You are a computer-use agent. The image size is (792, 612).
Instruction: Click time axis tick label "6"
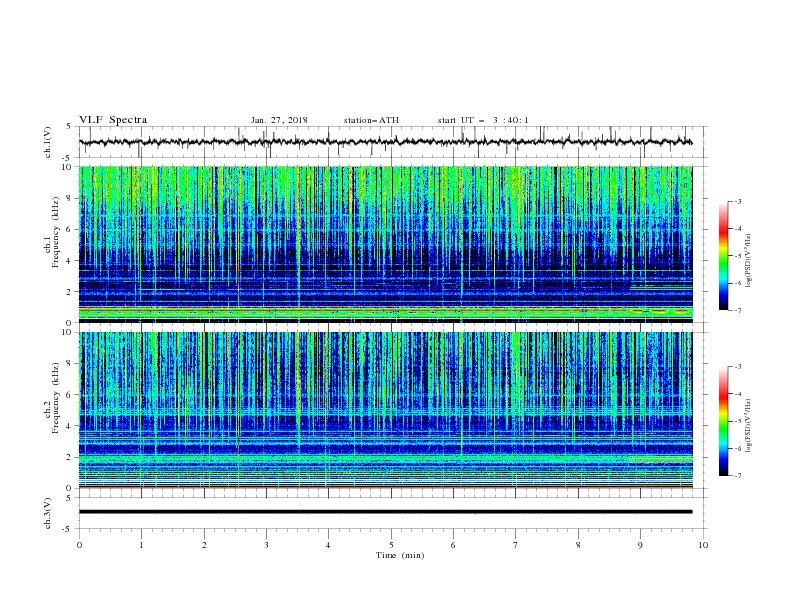tap(453, 545)
